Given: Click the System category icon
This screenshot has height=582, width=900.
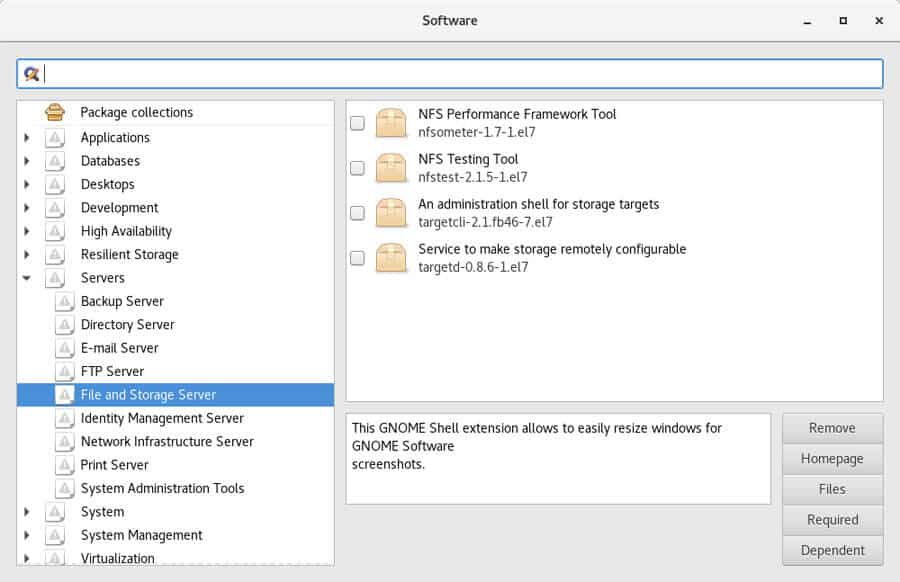Looking at the screenshot, I should click(55, 511).
